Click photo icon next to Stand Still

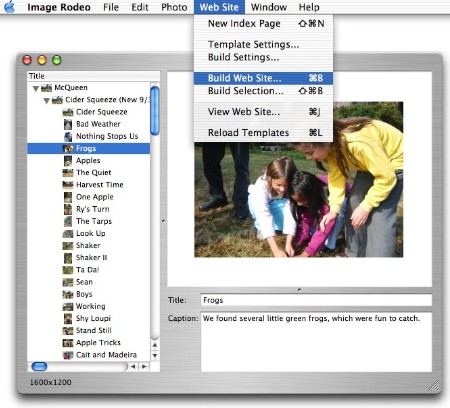tap(68, 331)
